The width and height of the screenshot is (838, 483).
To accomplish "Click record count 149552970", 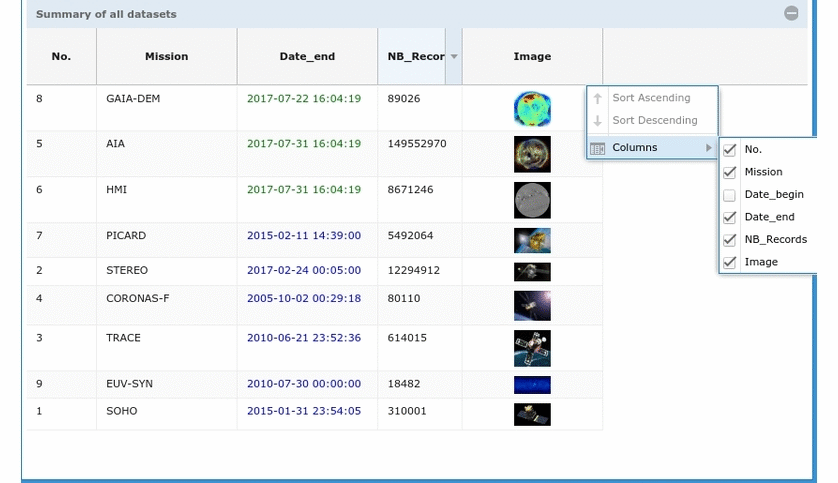I will [417, 144].
